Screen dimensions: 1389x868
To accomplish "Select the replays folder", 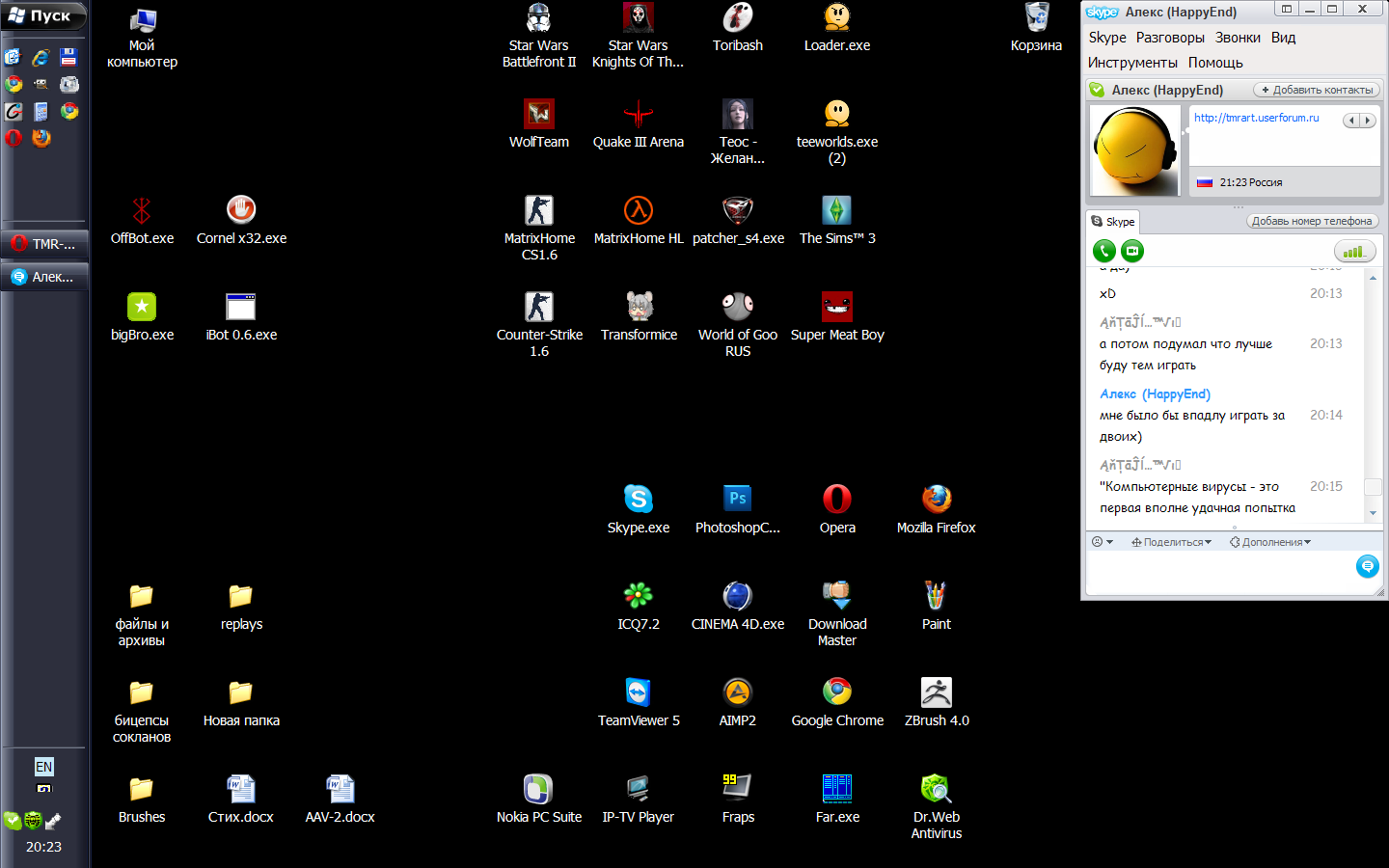I will click(241, 607).
